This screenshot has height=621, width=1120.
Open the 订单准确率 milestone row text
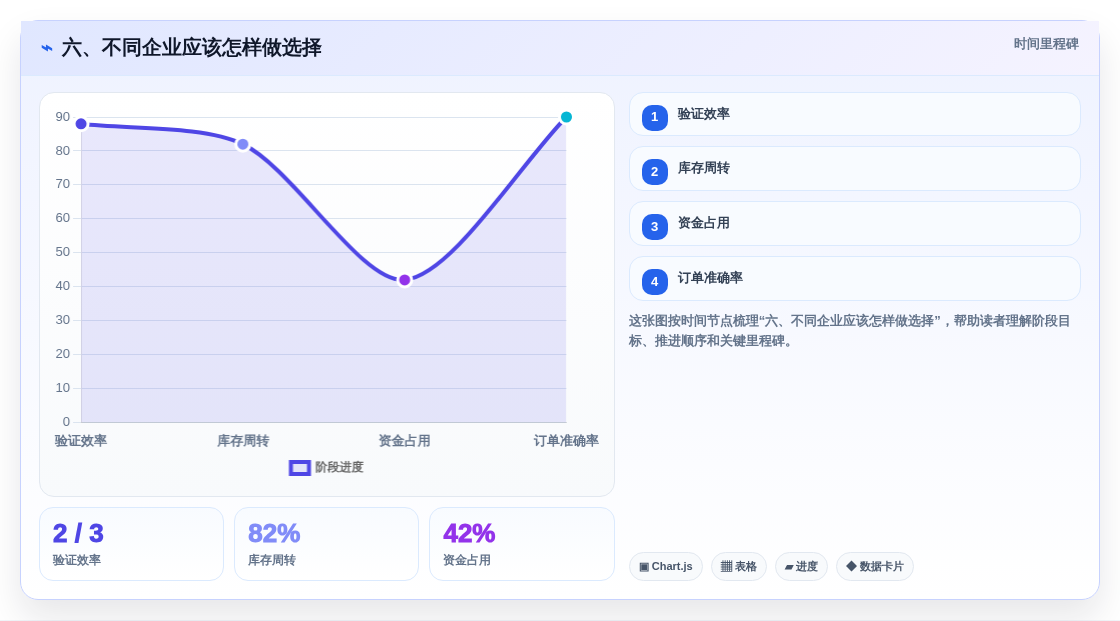(x=710, y=278)
